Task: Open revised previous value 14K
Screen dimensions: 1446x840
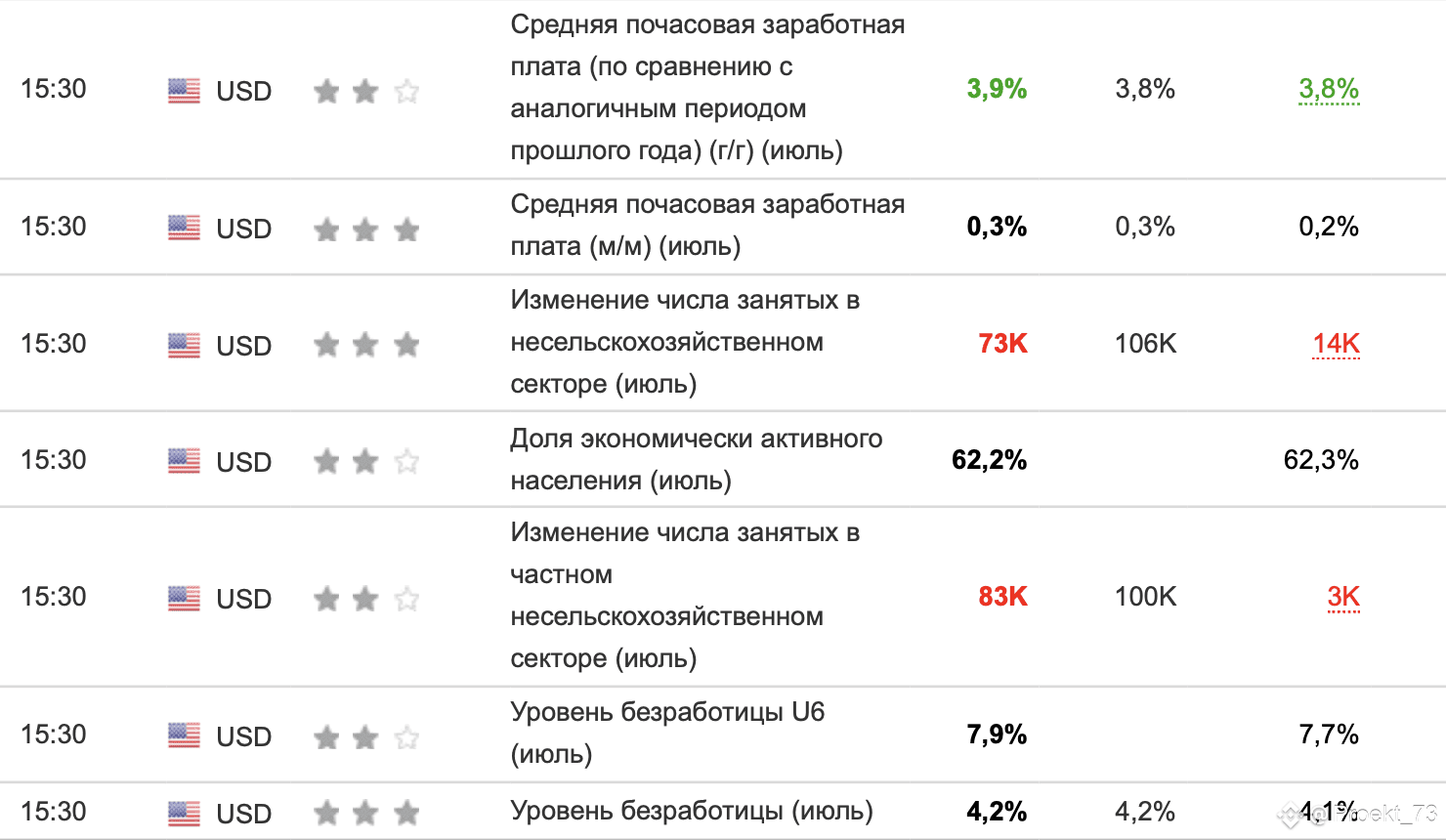Action: (x=1336, y=344)
